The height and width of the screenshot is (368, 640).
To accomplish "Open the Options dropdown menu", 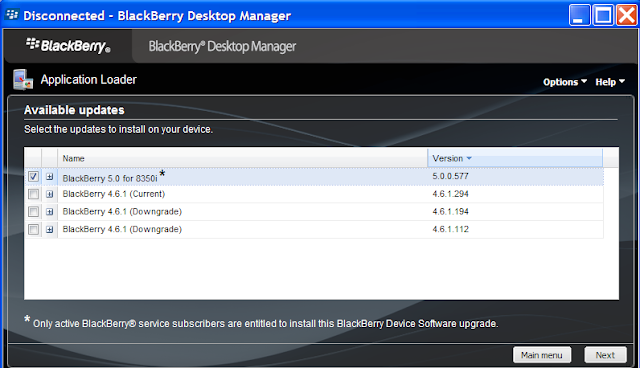I will pyautogui.click(x=565, y=82).
